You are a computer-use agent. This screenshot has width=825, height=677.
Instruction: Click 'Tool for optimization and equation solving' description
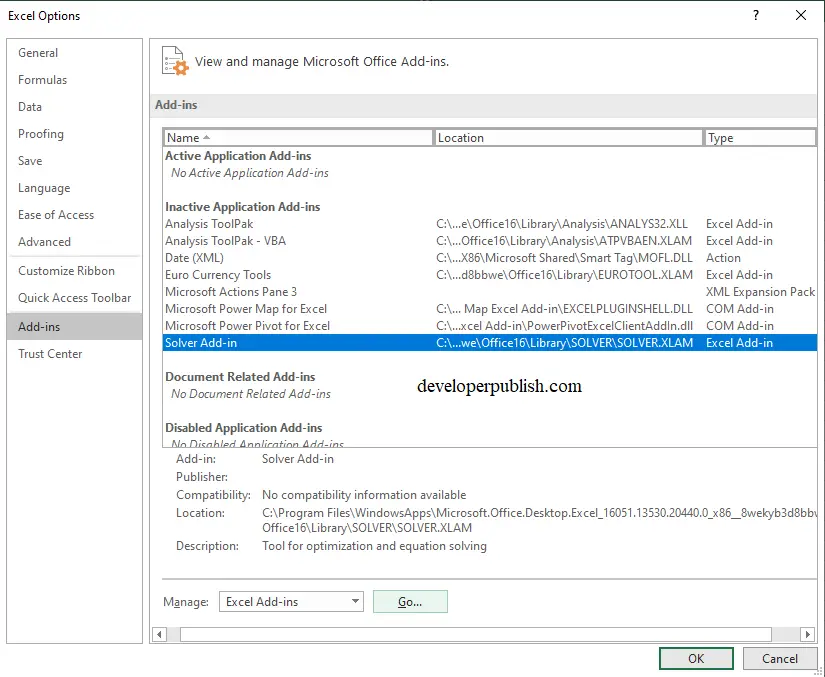(x=375, y=546)
